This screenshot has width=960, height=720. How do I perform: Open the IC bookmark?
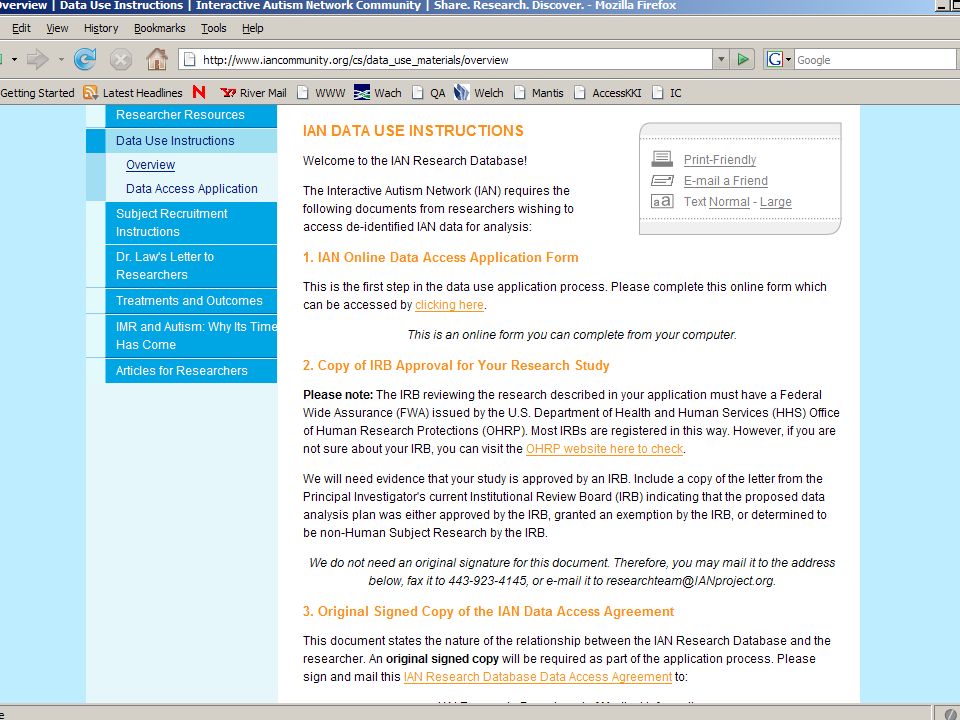click(667, 93)
